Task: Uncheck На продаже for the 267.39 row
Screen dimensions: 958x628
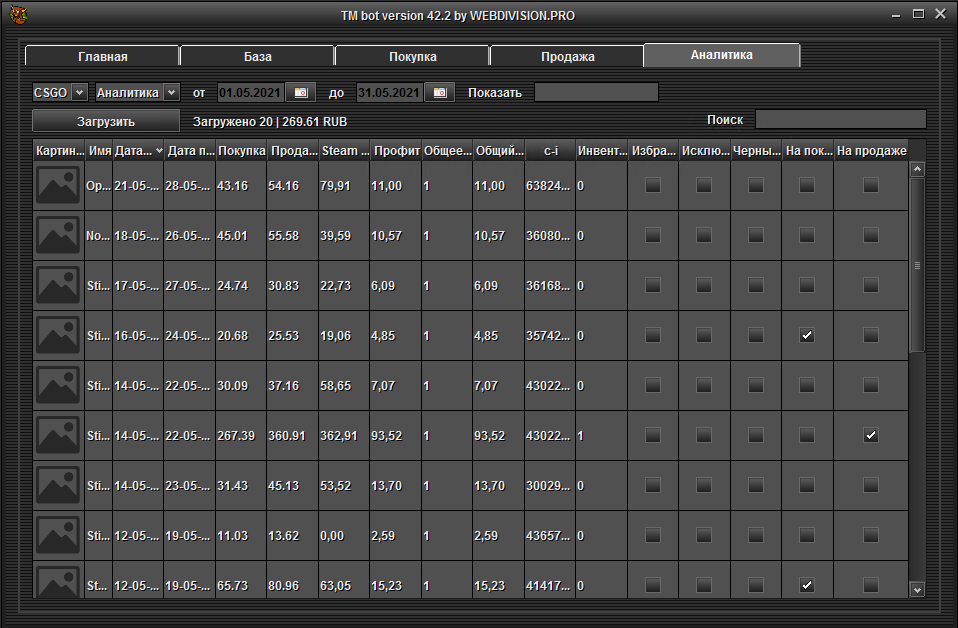Action: click(871, 436)
